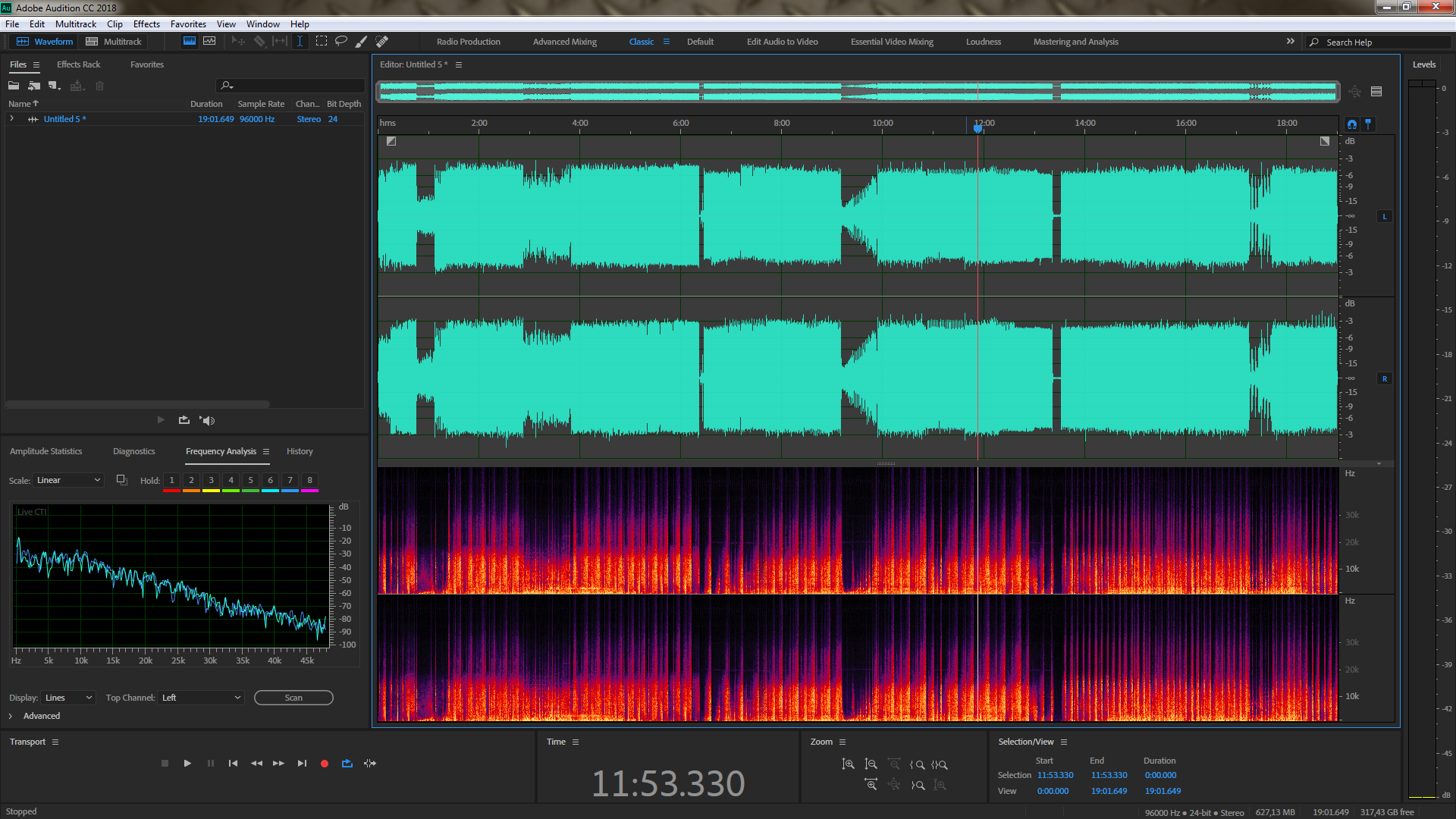The image size is (1456, 819).
Task: Switch to the Amplitude Statistics tab
Action: point(45,451)
